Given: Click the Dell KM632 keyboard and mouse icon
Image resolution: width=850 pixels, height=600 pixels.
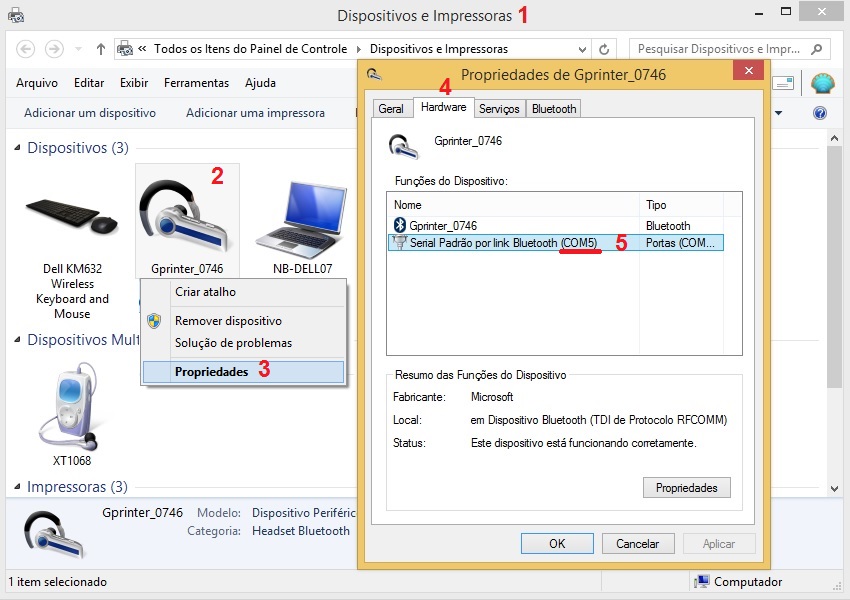Looking at the screenshot, I should 72,217.
